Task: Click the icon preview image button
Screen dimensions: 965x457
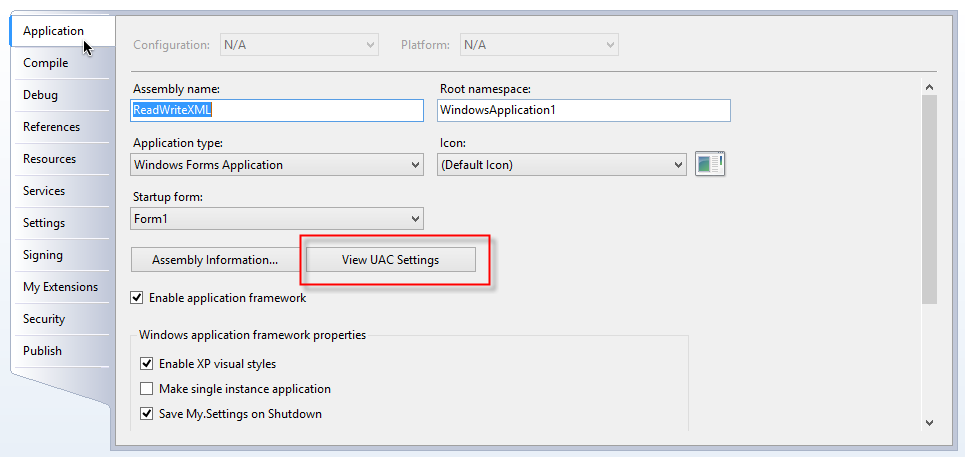Action: pos(710,165)
